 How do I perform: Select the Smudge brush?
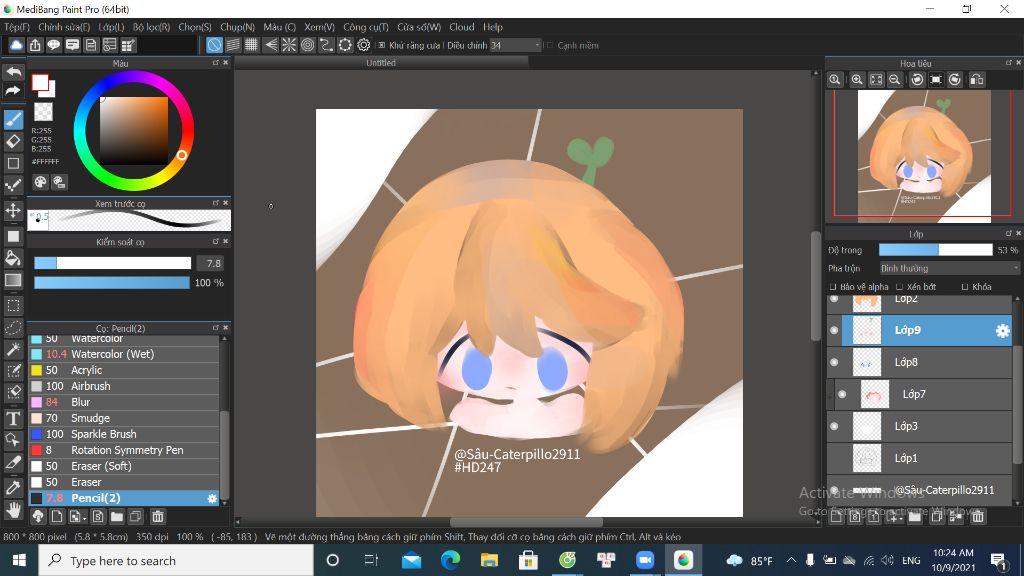point(124,418)
